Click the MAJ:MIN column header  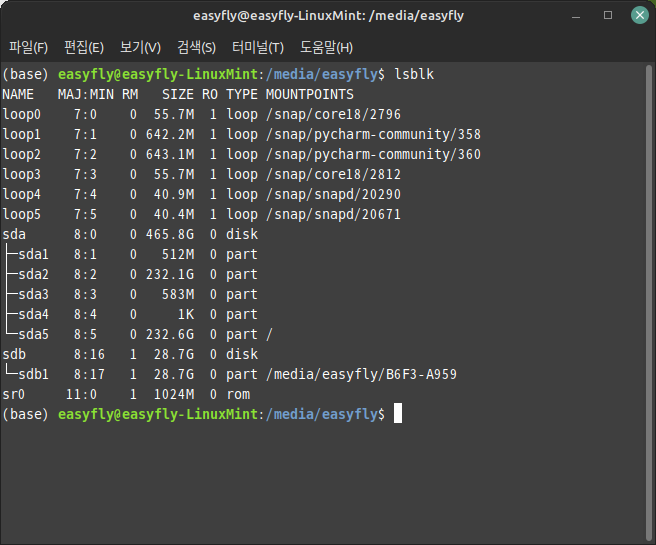tap(86, 95)
